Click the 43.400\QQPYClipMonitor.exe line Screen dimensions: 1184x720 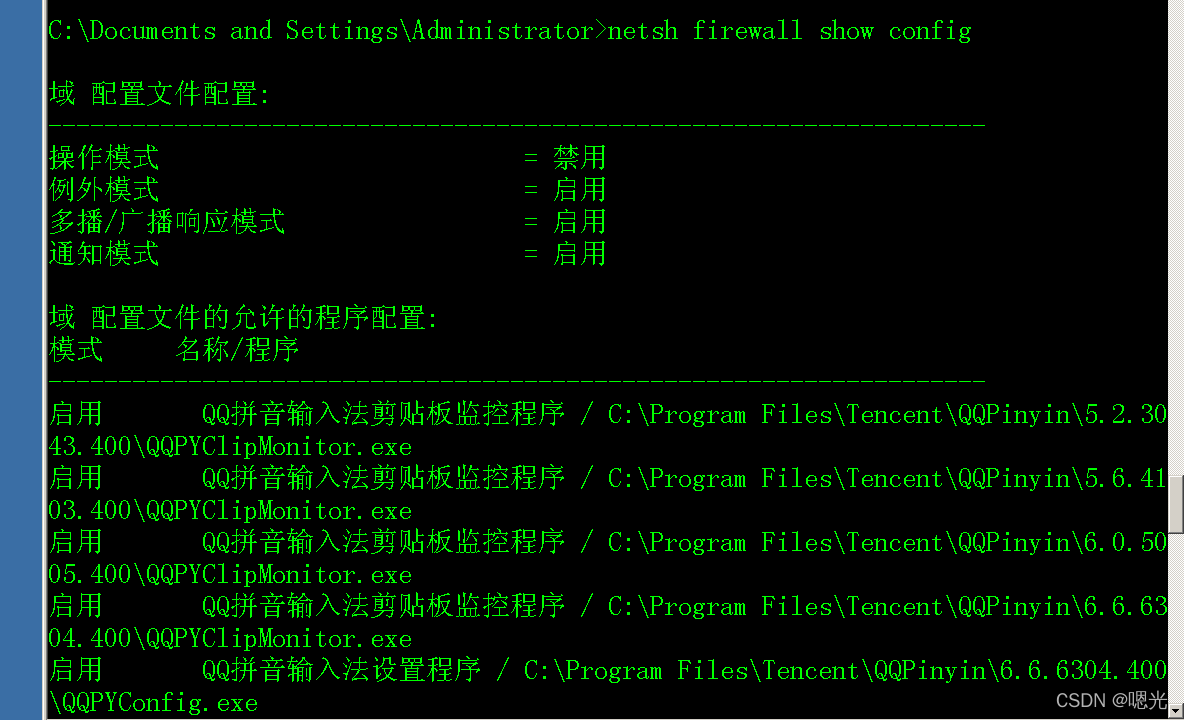230,447
